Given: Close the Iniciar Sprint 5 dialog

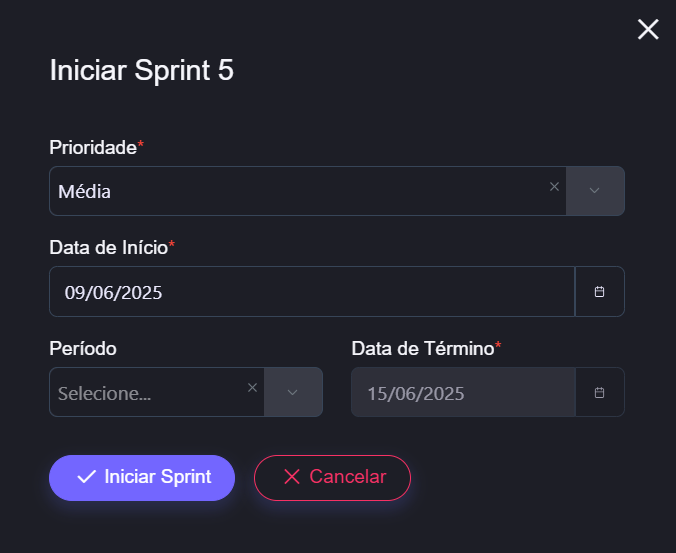Looking at the screenshot, I should coord(648,29).
